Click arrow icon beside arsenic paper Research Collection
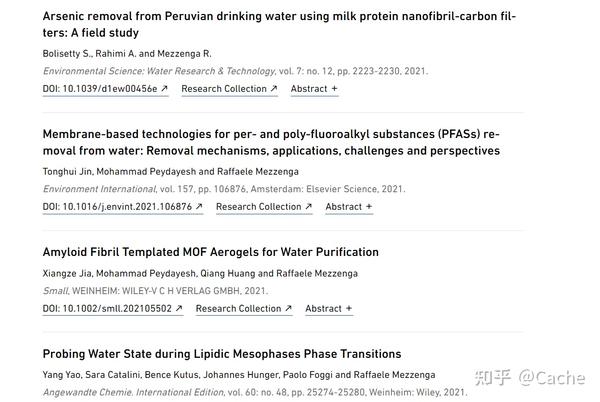The height and width of the screenshot is (402, 600). 274,89
